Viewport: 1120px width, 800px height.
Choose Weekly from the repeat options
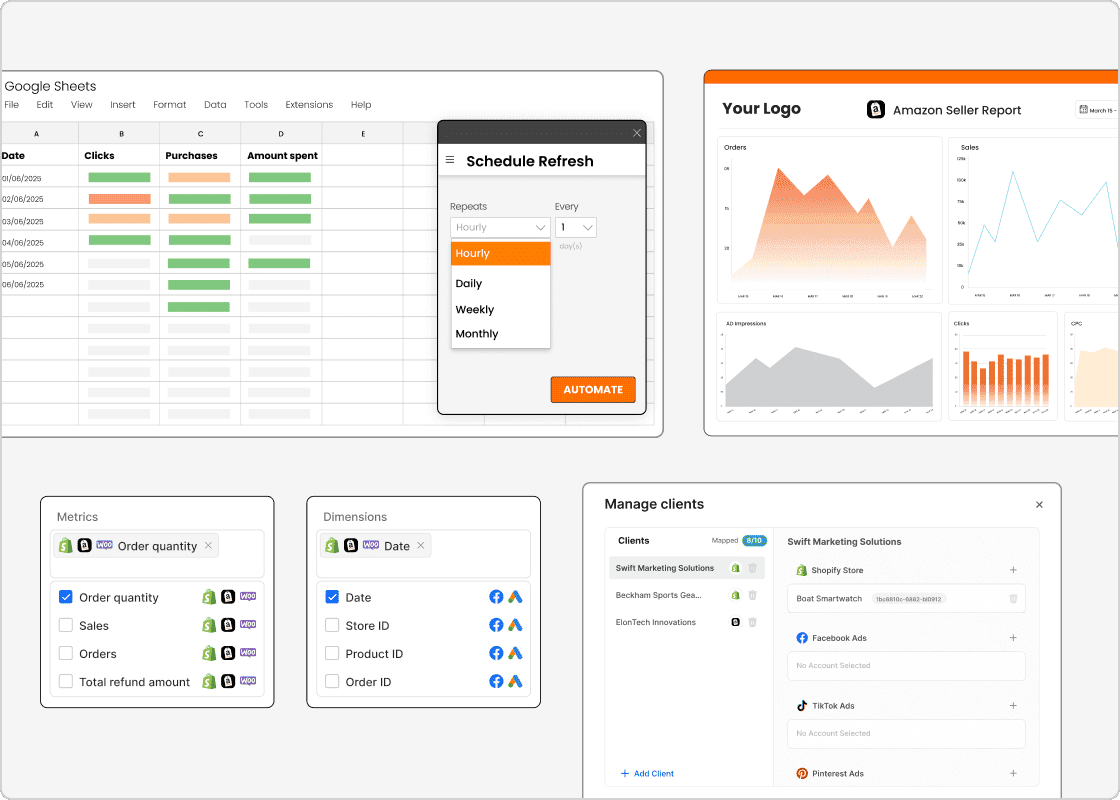coord(475,310)
